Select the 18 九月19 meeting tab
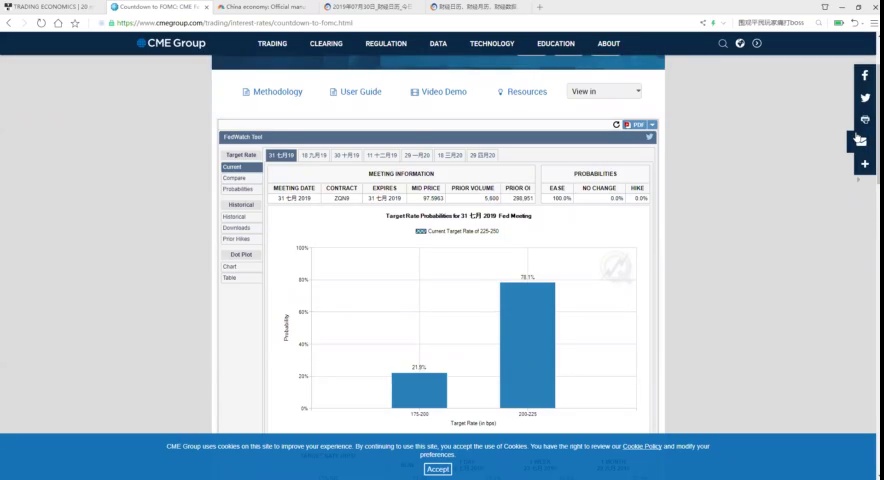Screen dimensions: 884x480 point(314,155)
